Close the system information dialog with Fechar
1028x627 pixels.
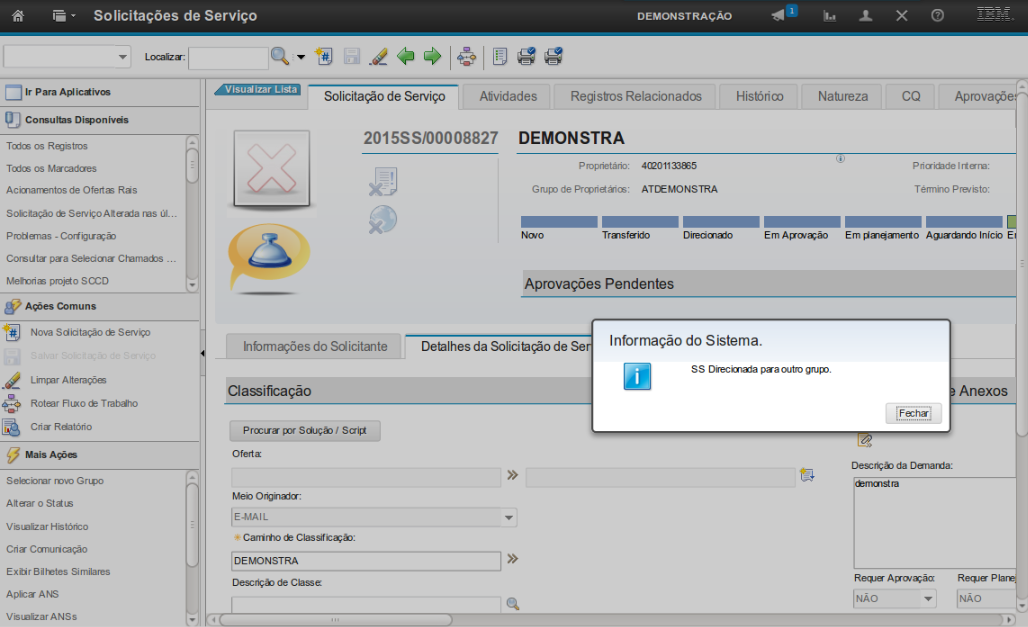[913, 413]
